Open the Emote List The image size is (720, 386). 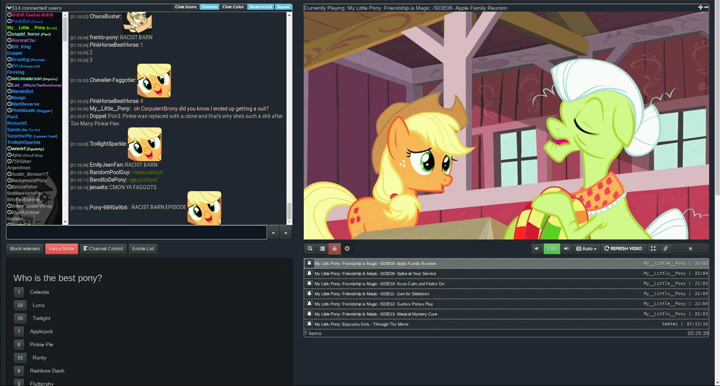coord(143,248)
